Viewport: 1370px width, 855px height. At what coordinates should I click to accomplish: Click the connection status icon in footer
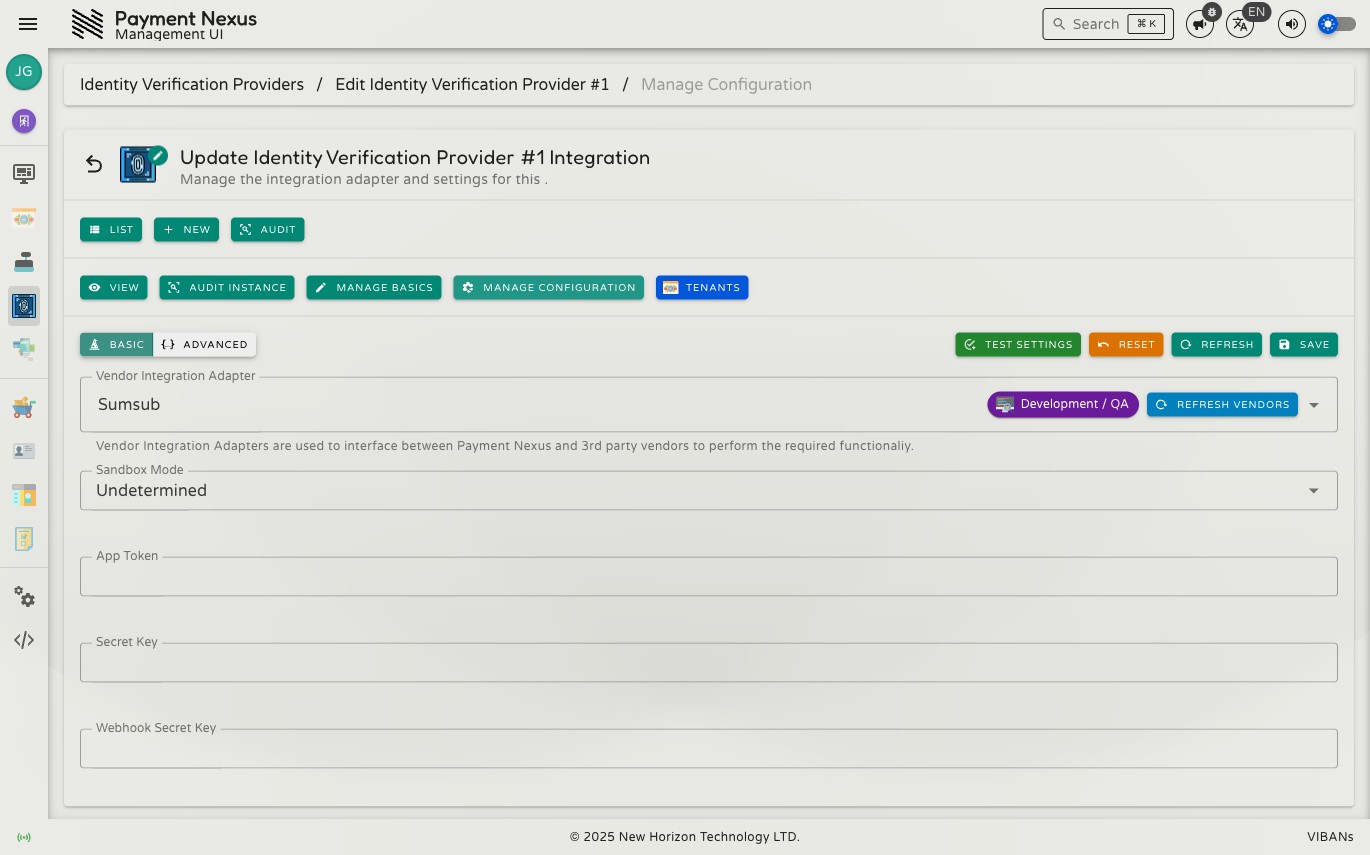pyautogui.click(x=24, y=837)
